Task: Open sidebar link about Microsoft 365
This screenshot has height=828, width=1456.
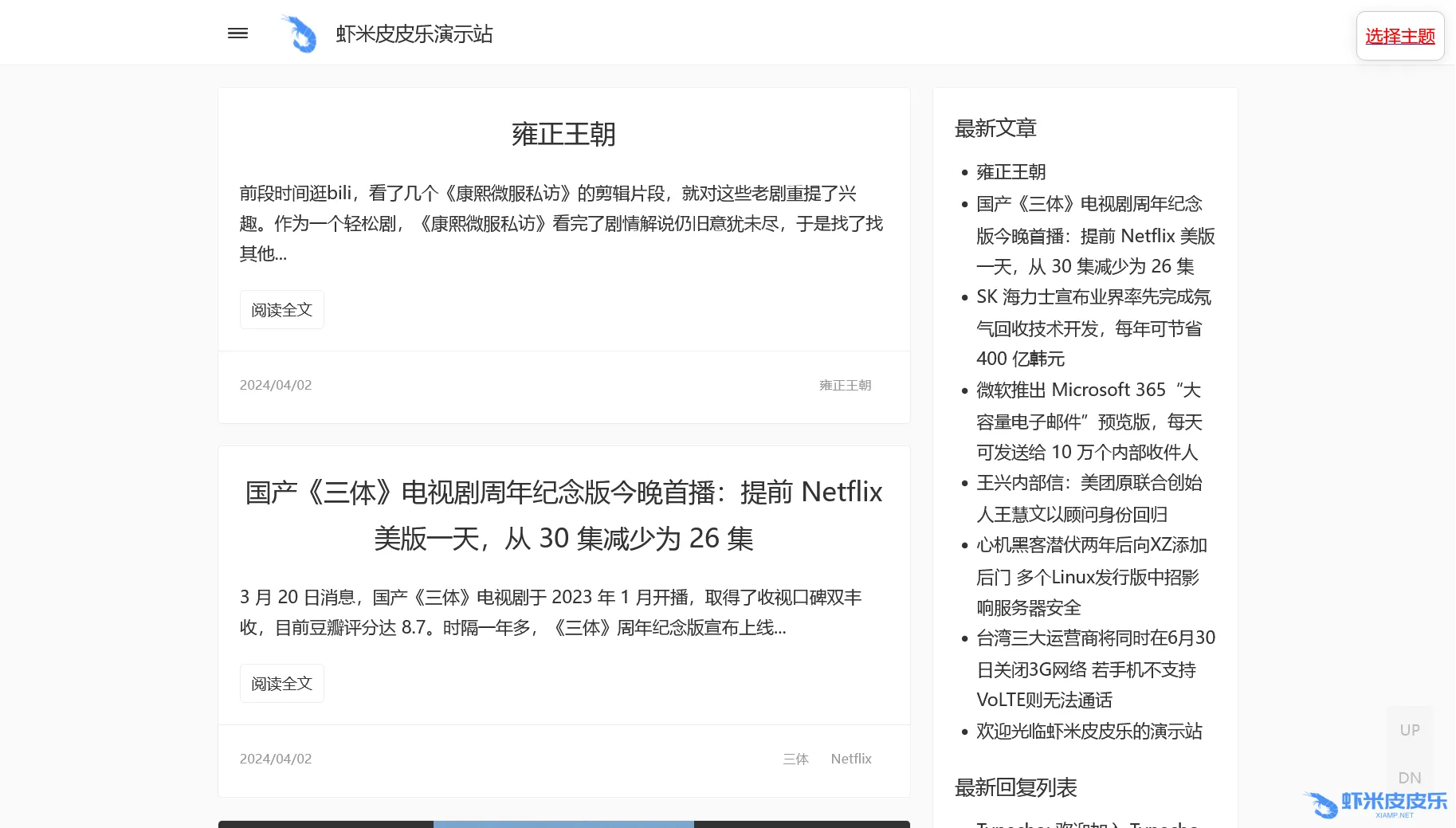Action: point(1089,421)
